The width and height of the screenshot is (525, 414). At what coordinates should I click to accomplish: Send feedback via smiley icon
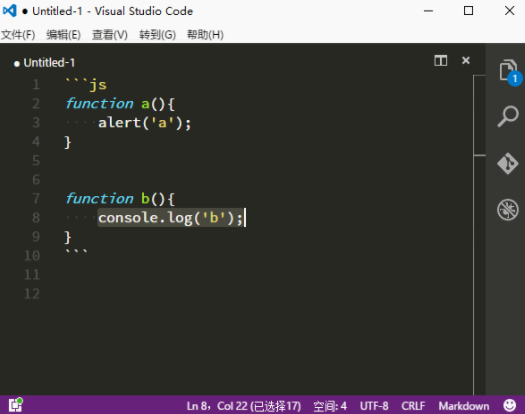510,405
